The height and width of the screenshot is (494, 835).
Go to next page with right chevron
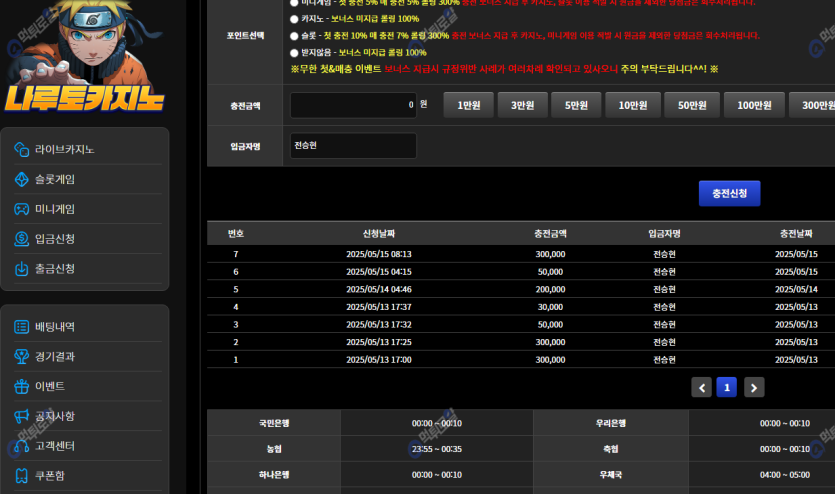[x=754, y=387]
